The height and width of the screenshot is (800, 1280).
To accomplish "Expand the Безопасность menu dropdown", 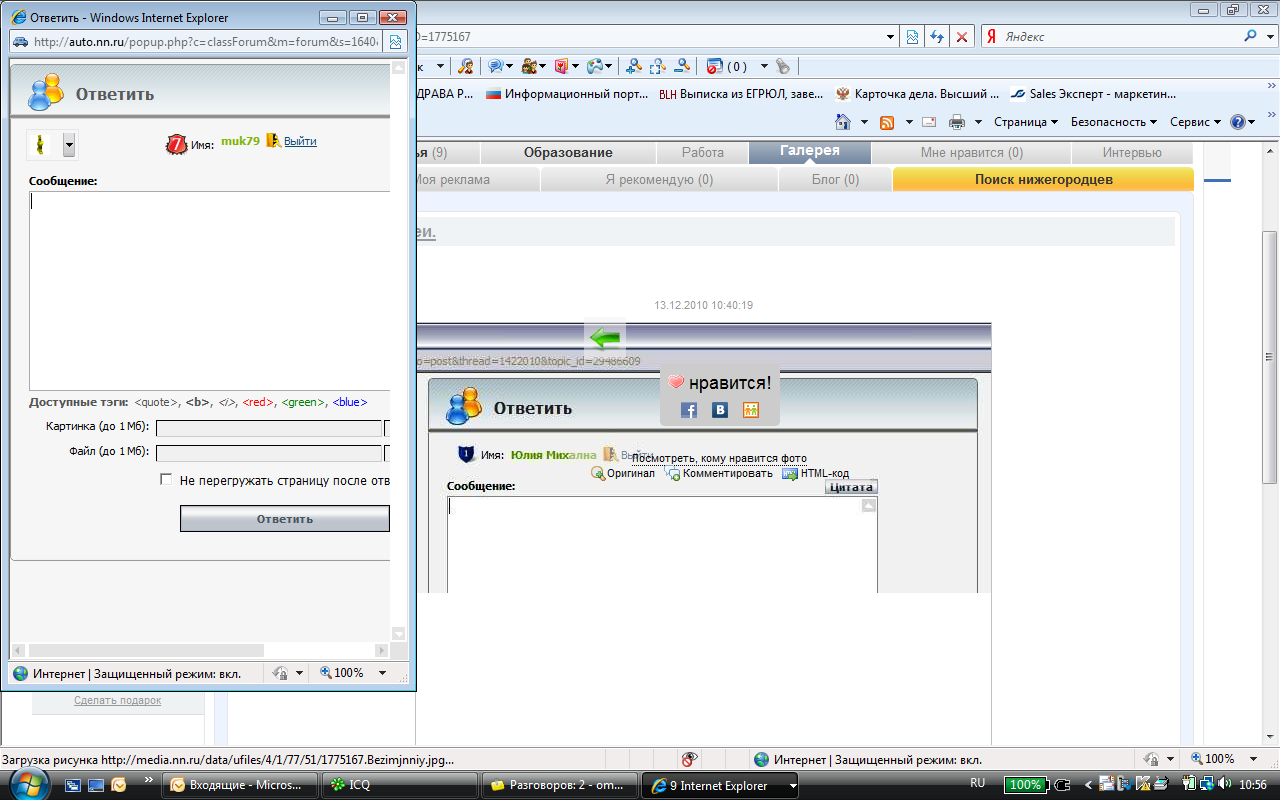I will (x=1114, y=122).
